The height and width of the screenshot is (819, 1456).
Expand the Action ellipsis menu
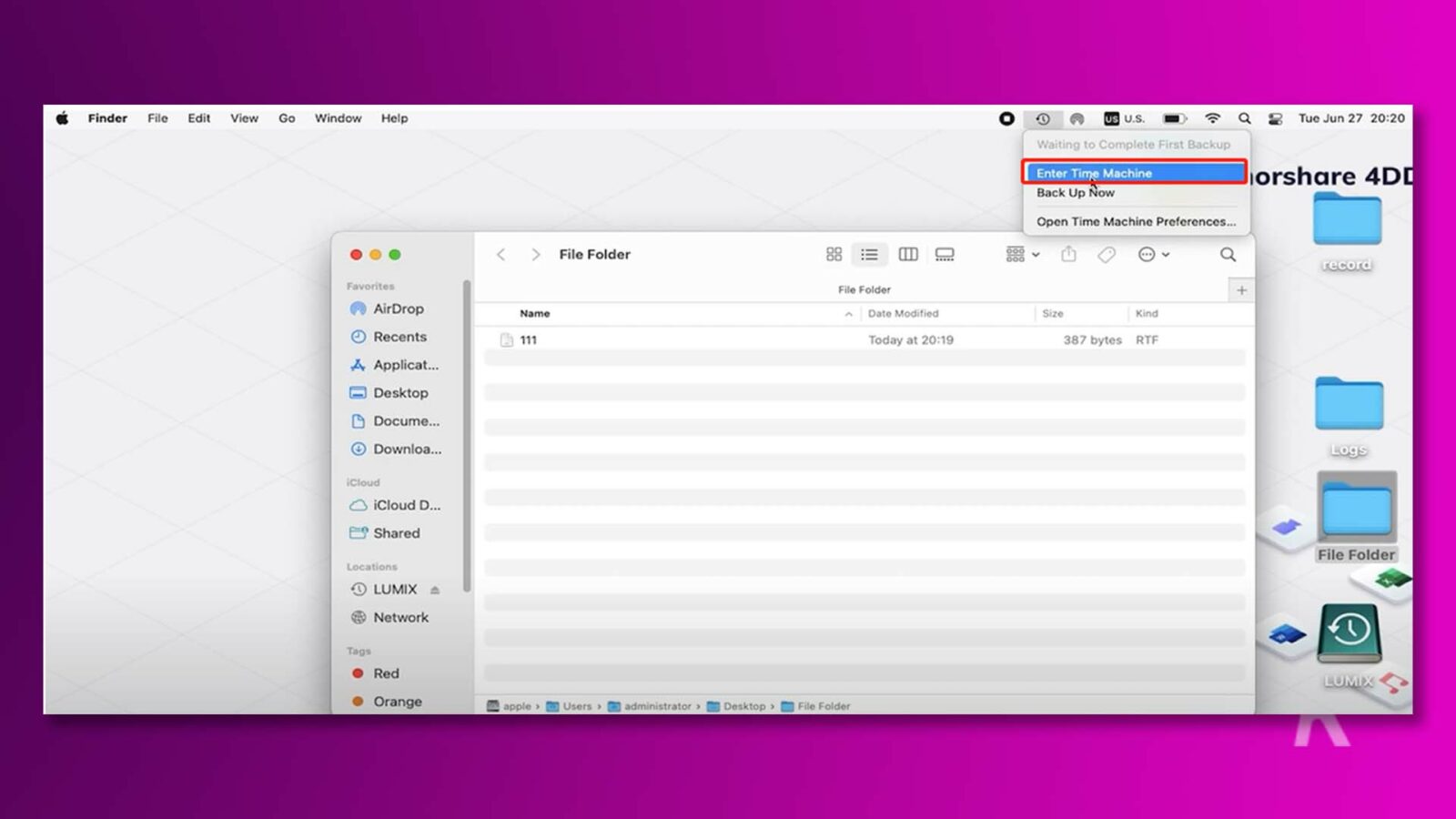[1153, 255]
